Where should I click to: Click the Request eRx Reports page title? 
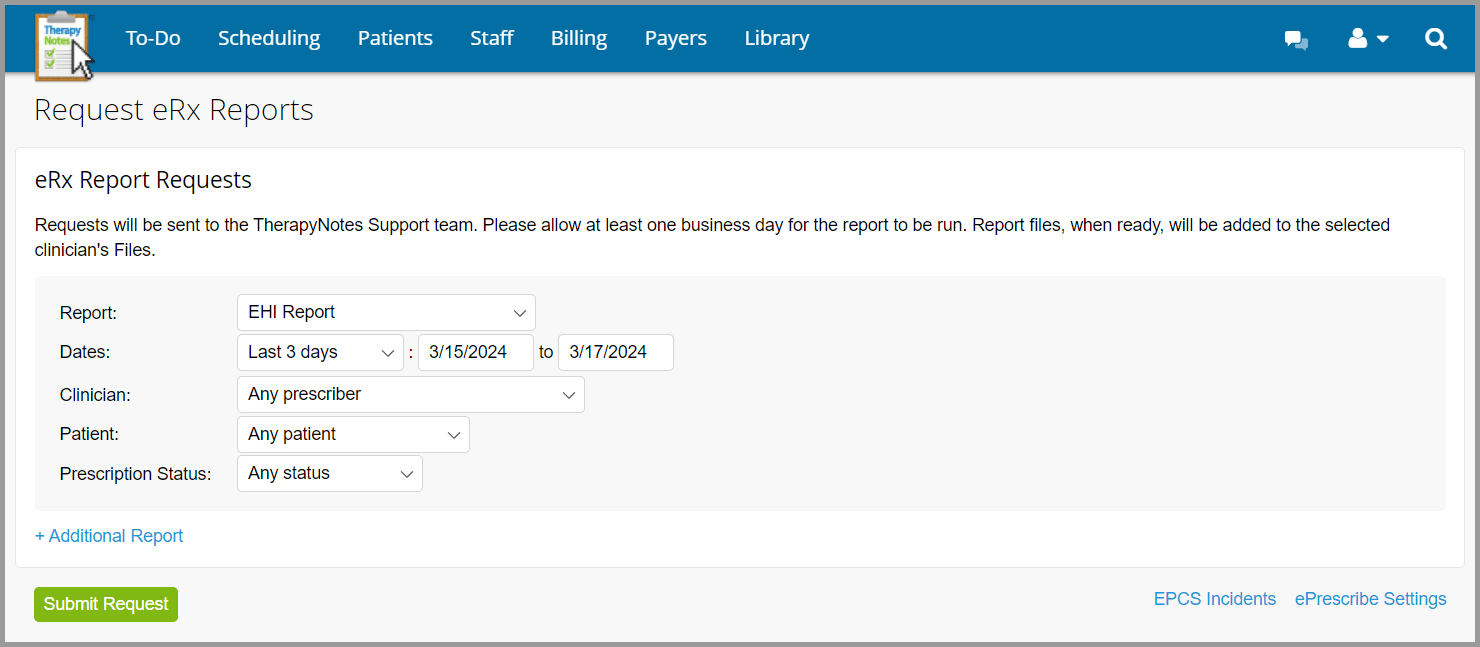click(x=174, y=110)
